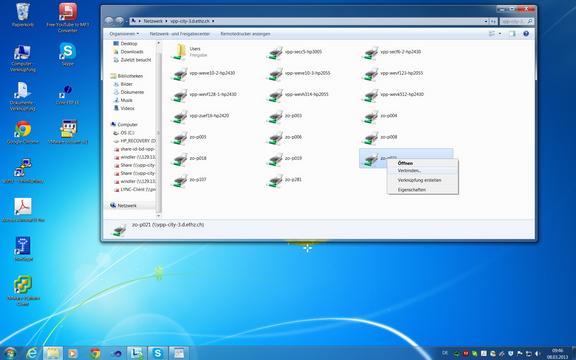Go forward with the Explorer forward arrow
The width and height of the screenshot is (576, 360).
[119, 21]
